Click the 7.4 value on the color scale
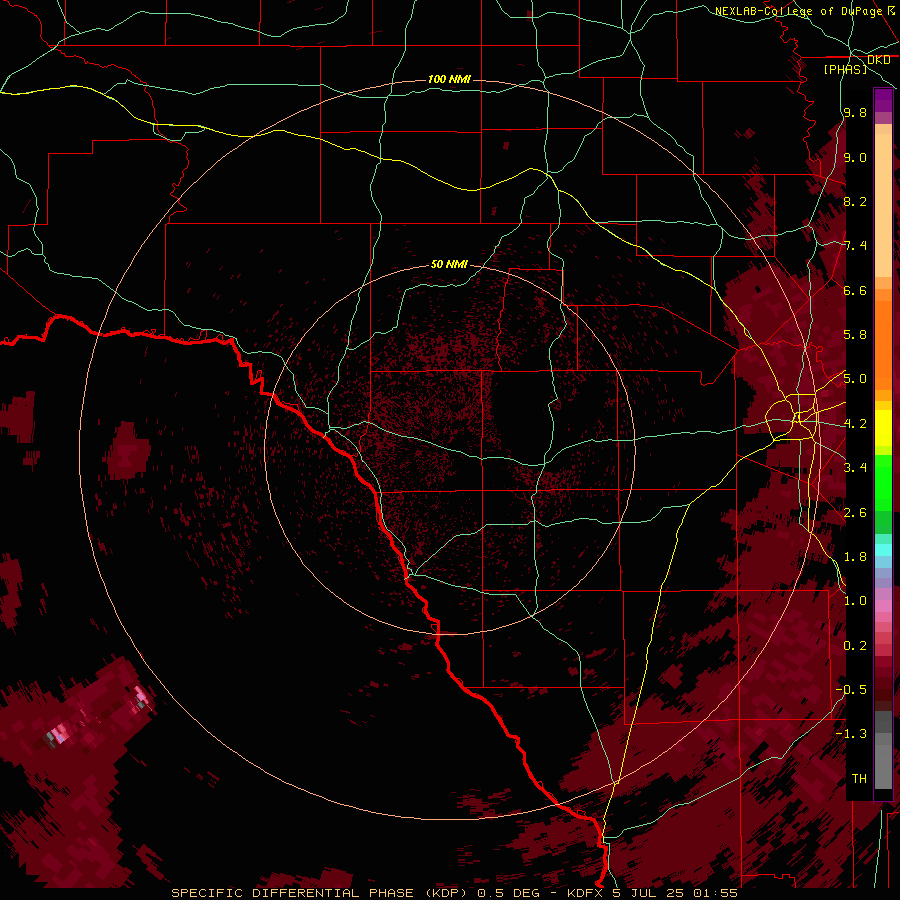The image size is (900, 900). click(855, 246)
